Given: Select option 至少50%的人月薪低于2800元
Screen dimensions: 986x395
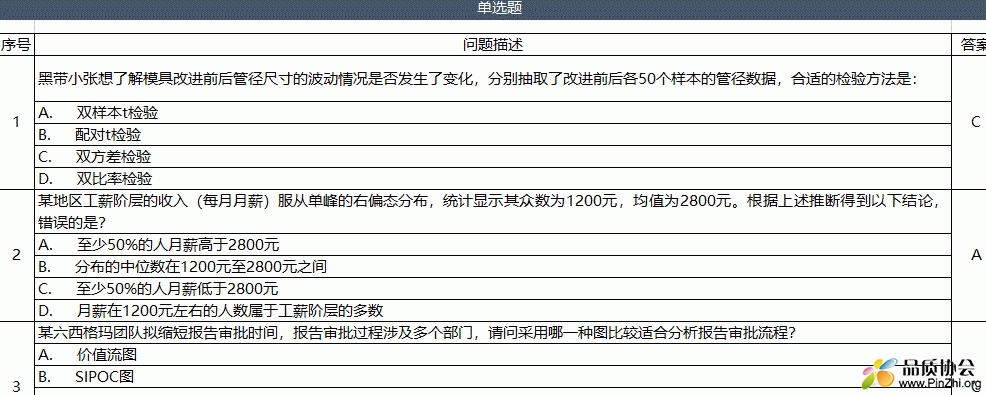Looking at the screenshot, I should 493,289.
